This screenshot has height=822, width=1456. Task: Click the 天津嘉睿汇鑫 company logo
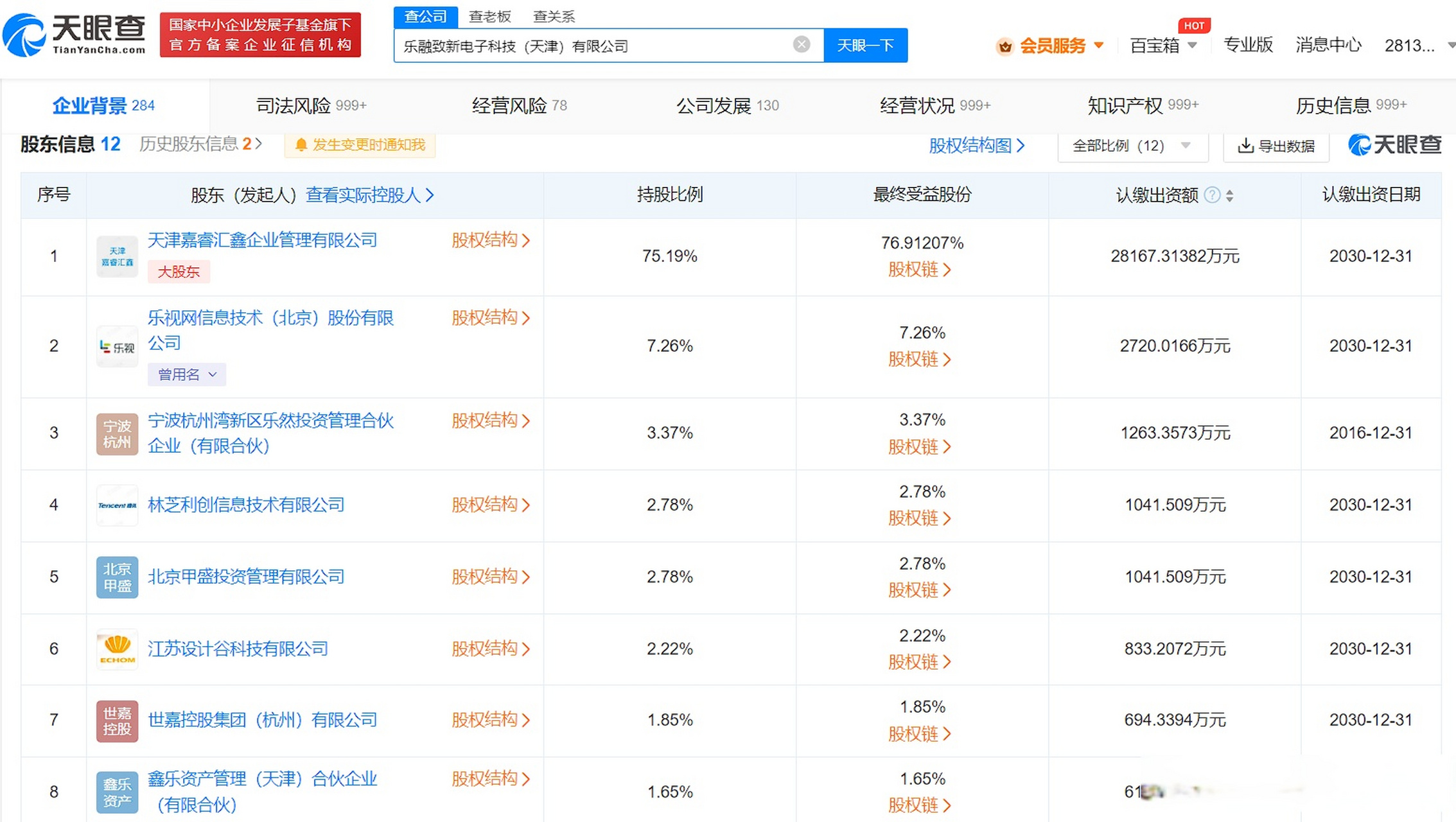117,256
